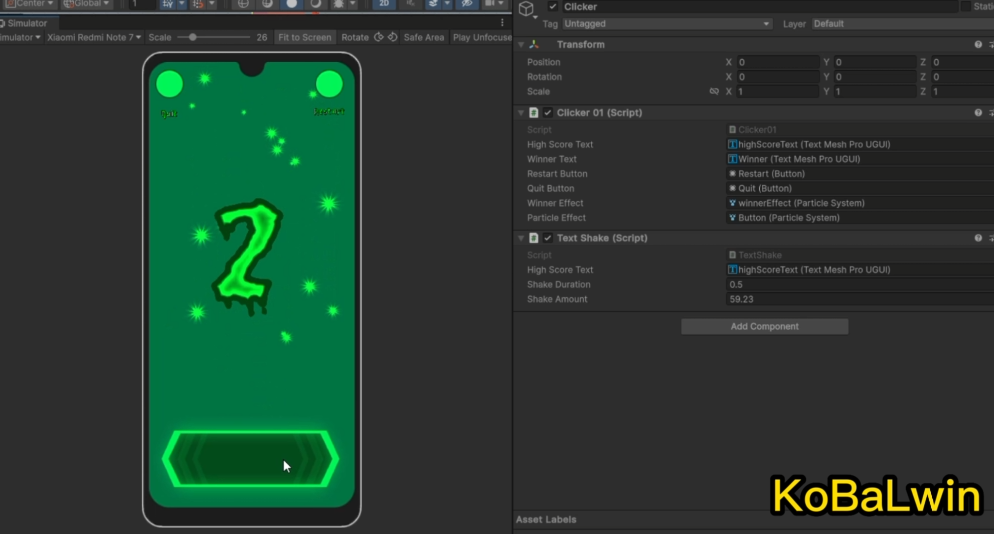
Task: Toggle the Clicker GameObject active checkbox
Action: [x=553, y=6]
